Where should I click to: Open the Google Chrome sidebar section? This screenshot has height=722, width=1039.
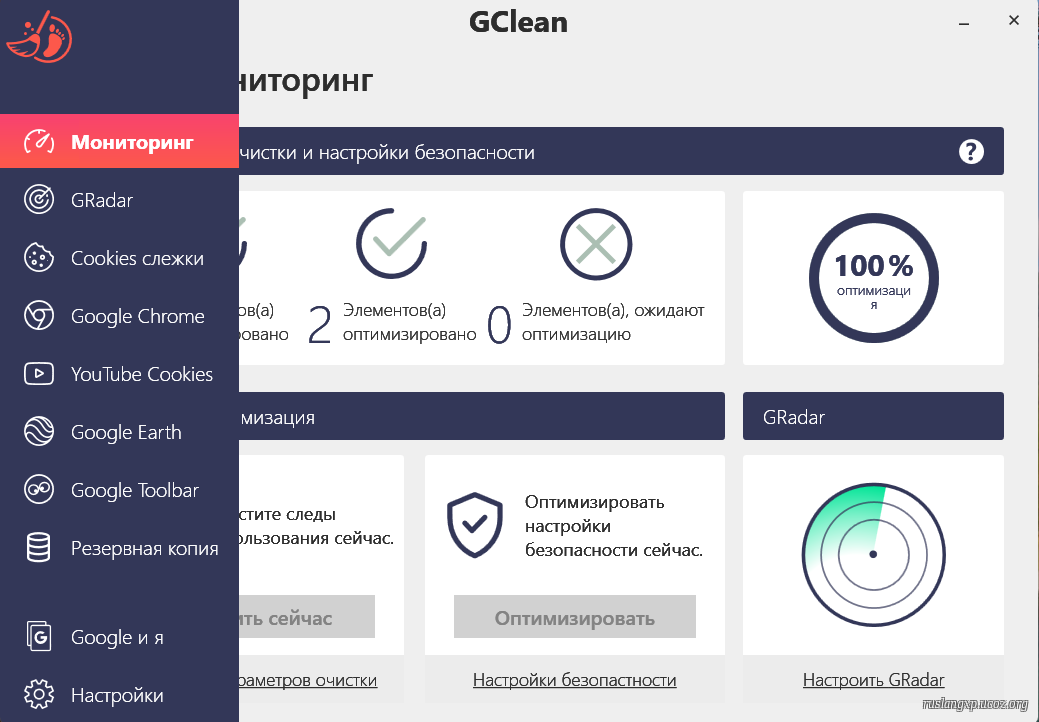(119, 316)
